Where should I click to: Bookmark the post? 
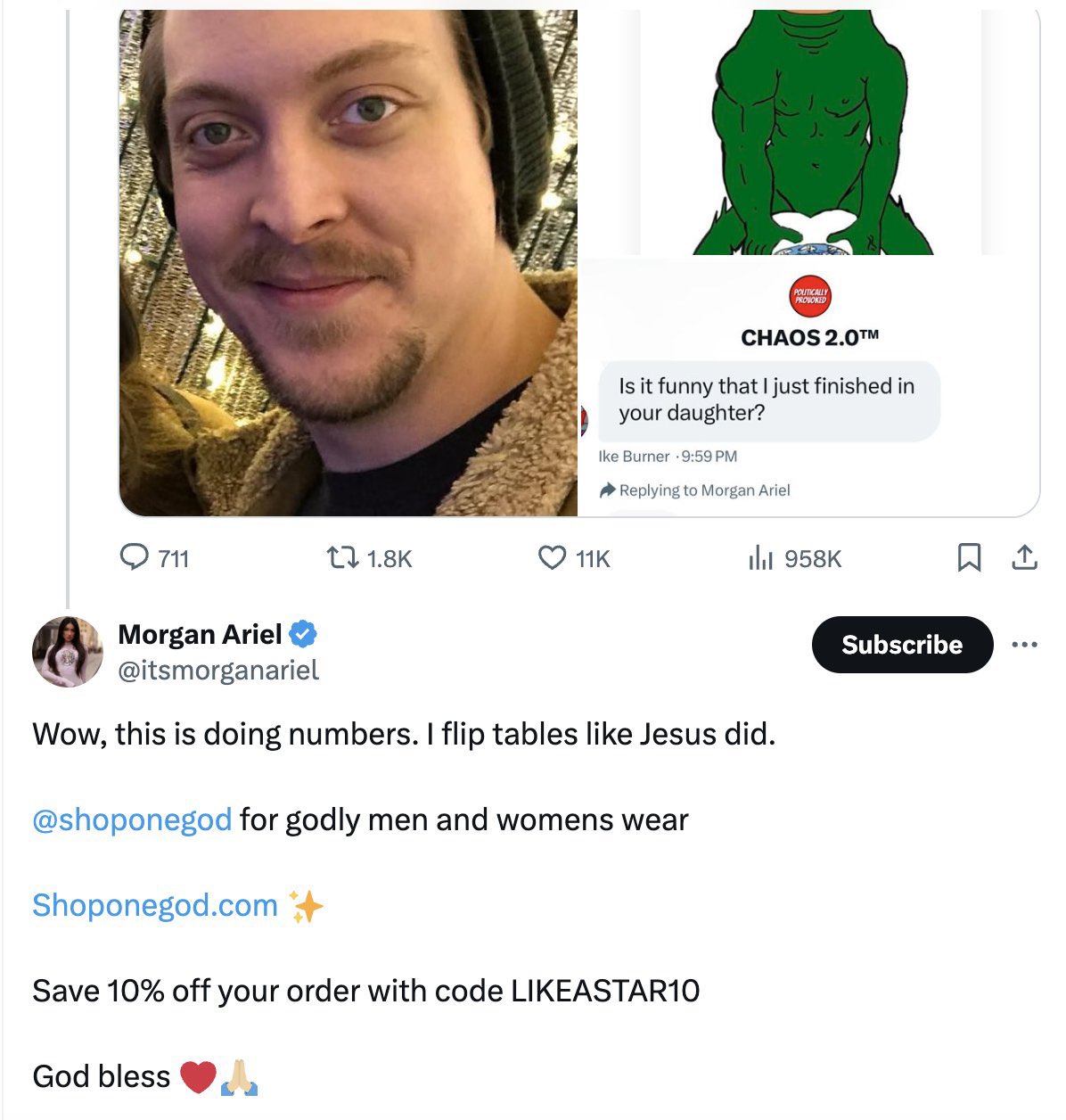tap(969, 558)
